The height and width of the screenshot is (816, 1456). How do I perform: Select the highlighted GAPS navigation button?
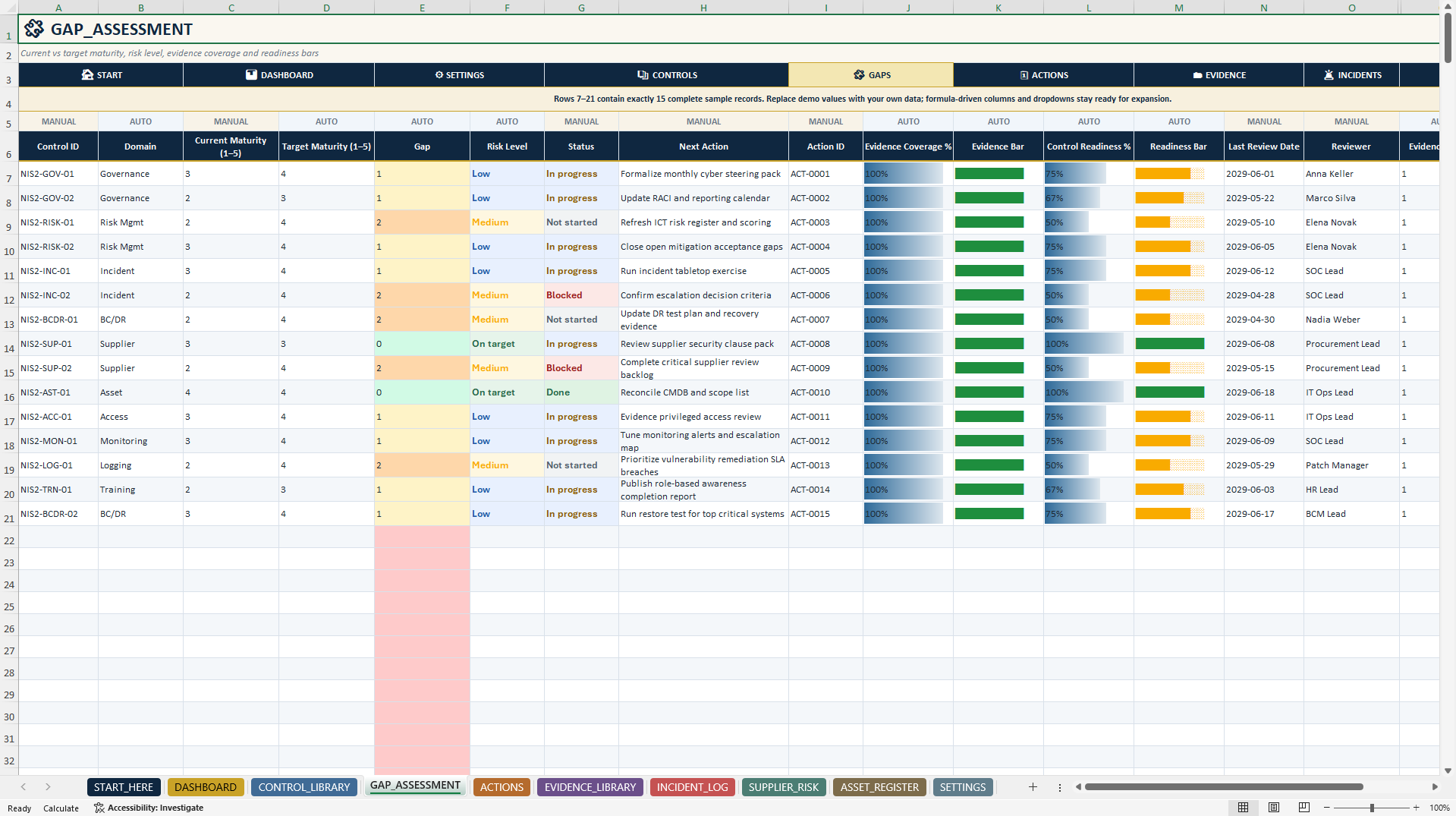871,75
